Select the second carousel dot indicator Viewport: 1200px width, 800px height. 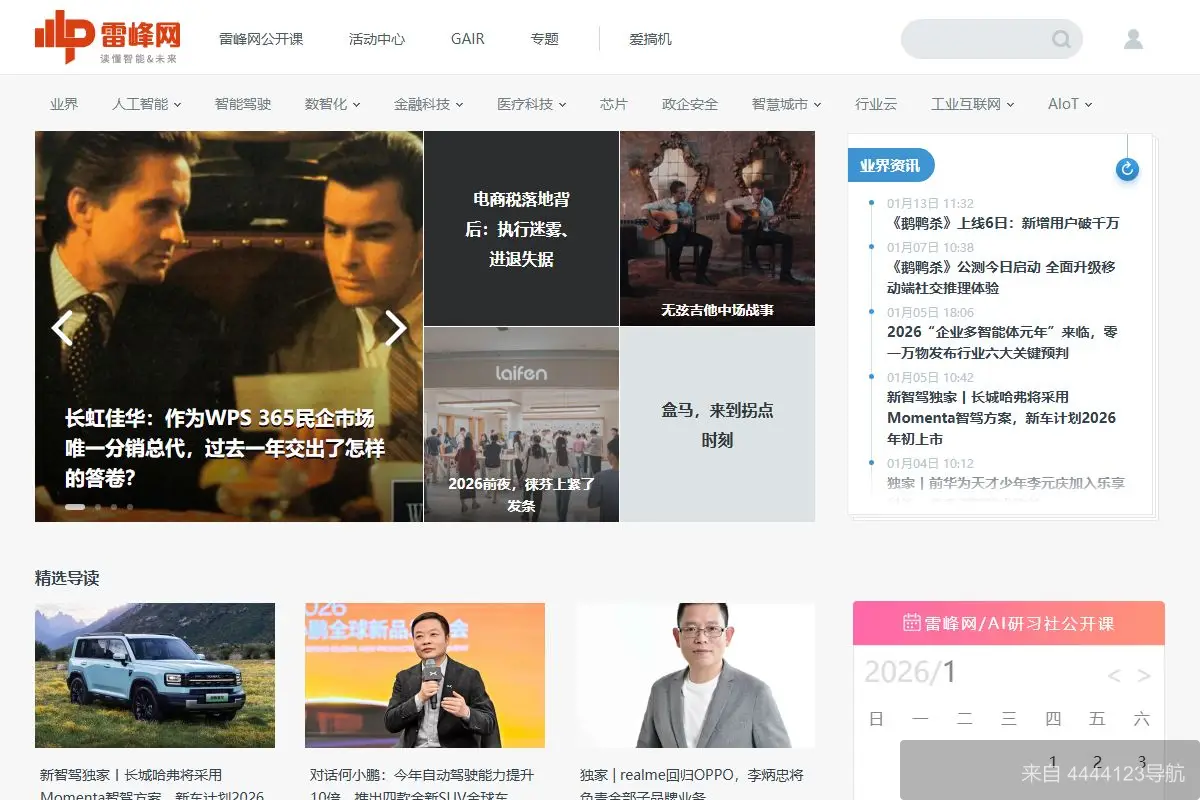pyautogui.click(x=97, y=507)
